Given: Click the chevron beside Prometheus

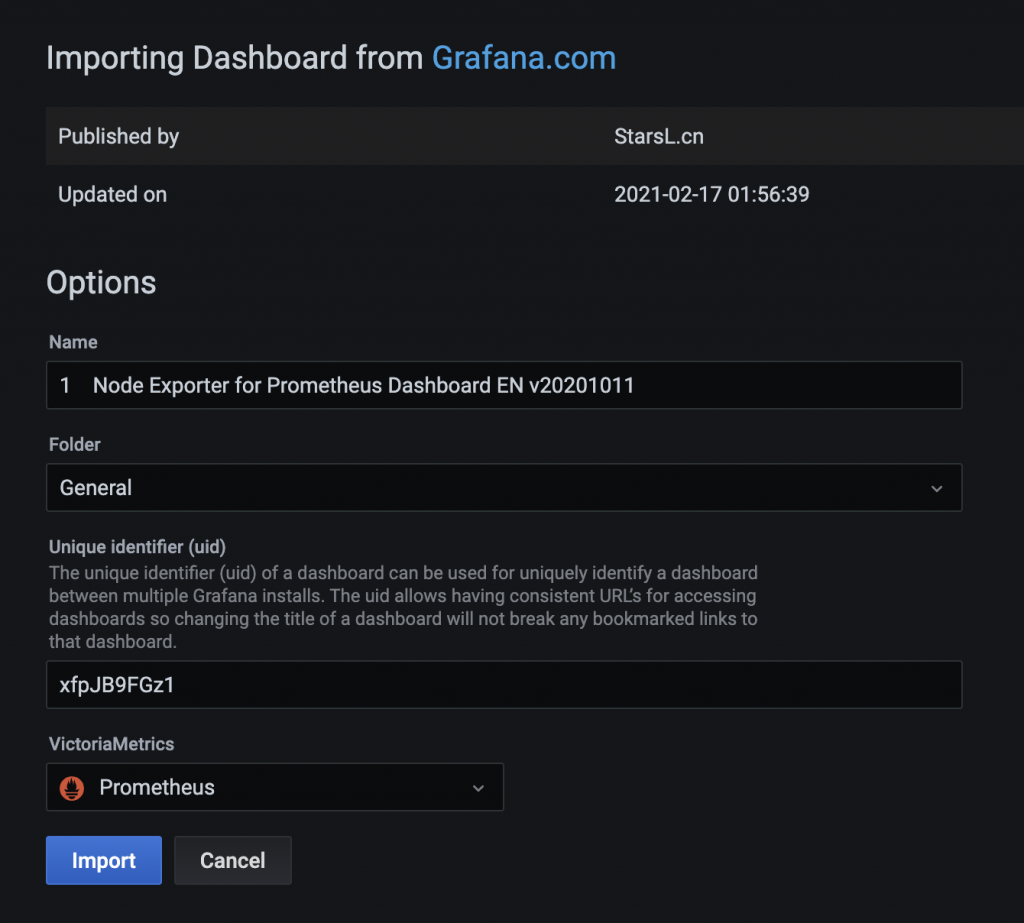Looking at the screenshot, I should 477,788.
